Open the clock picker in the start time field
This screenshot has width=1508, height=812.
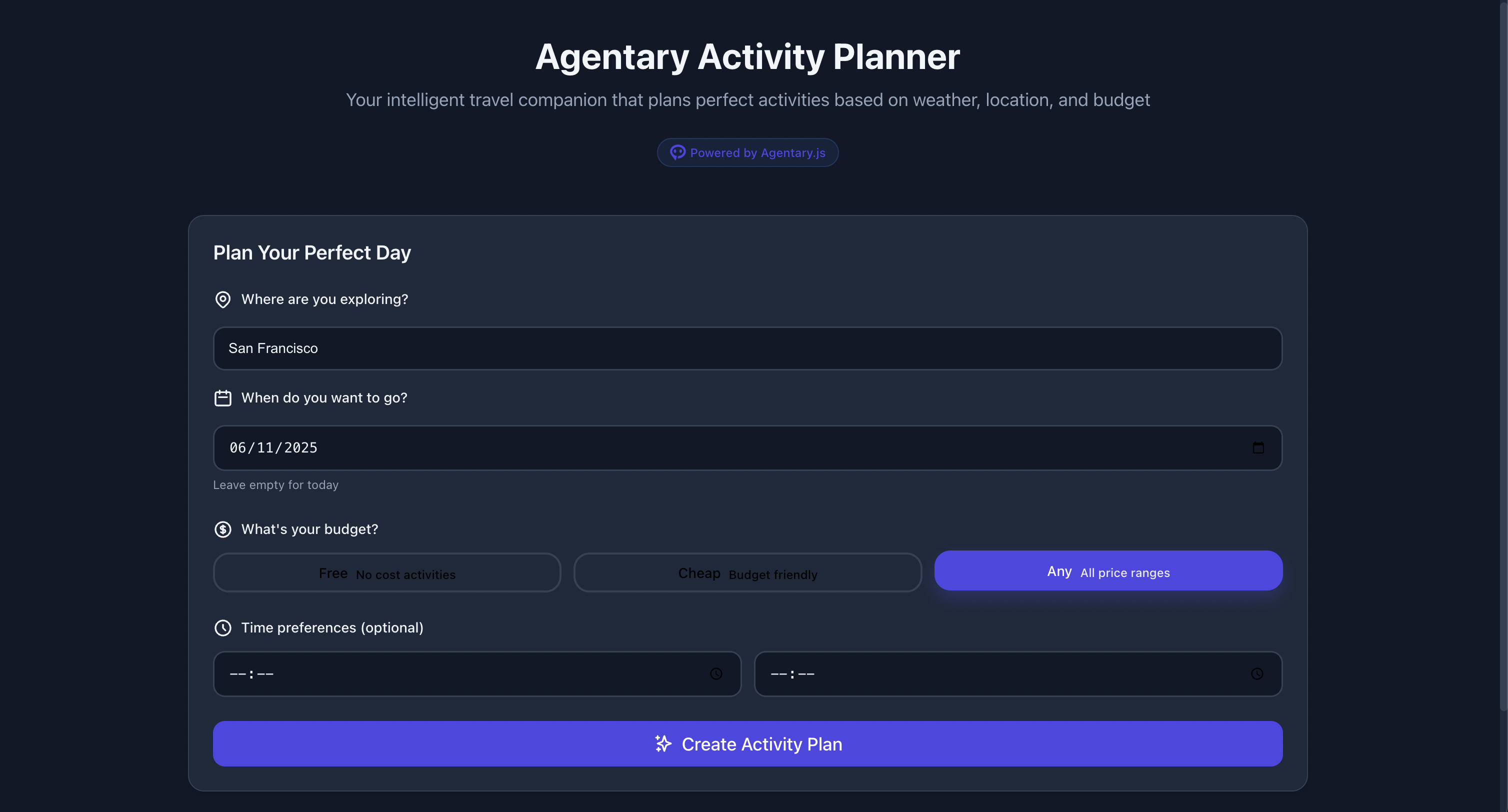click(x=716, y=674)
